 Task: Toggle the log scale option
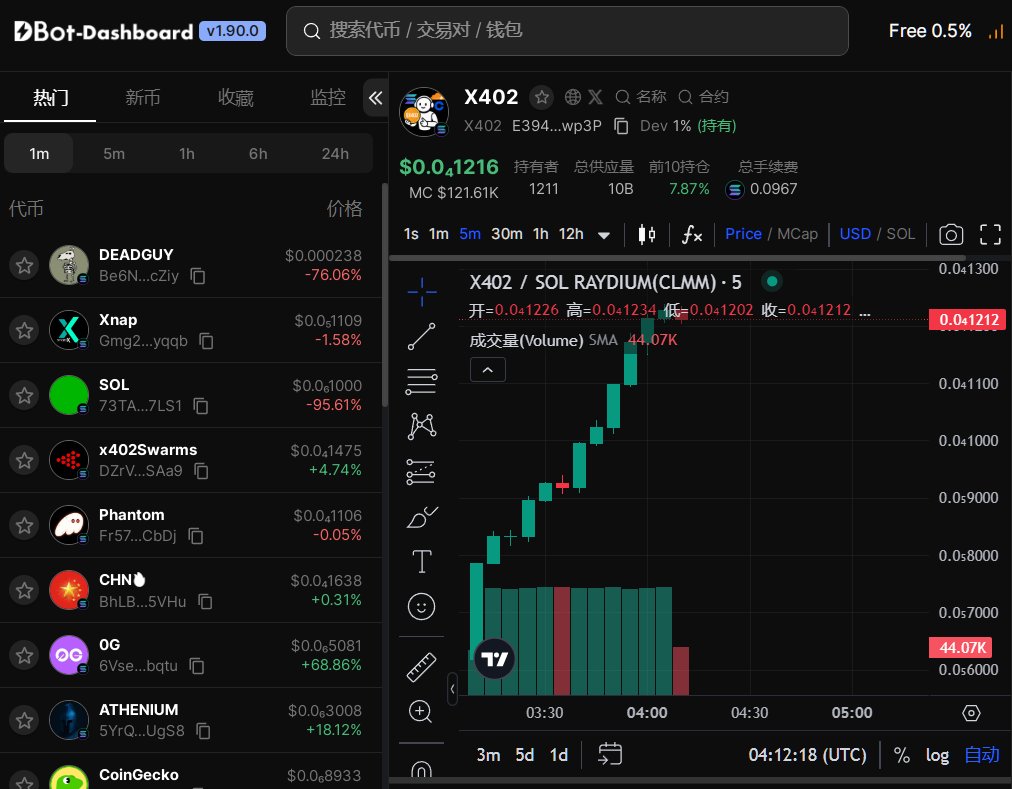coord(937,755)
